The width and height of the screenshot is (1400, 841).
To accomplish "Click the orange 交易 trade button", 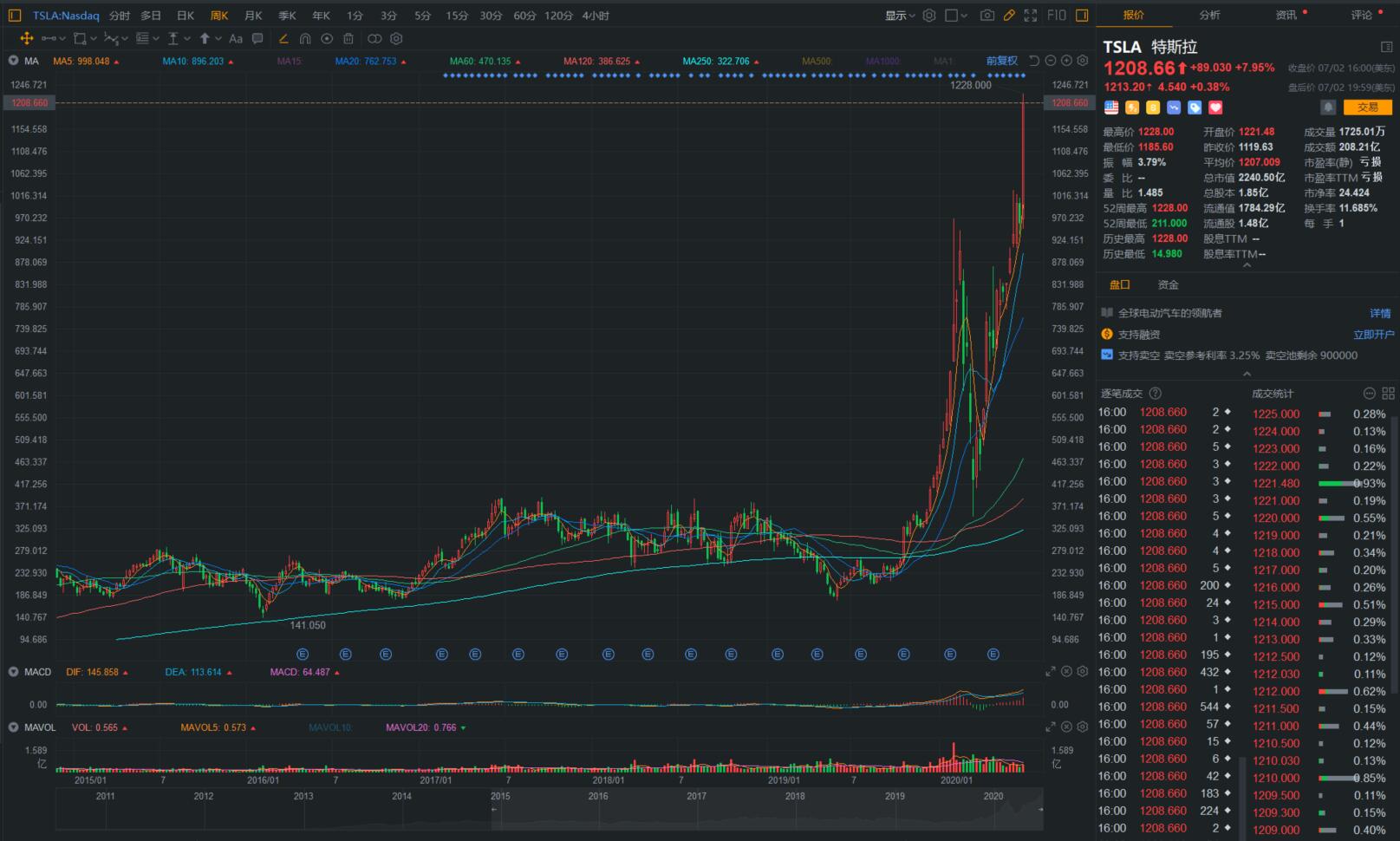I will [x=1367, y=108].
